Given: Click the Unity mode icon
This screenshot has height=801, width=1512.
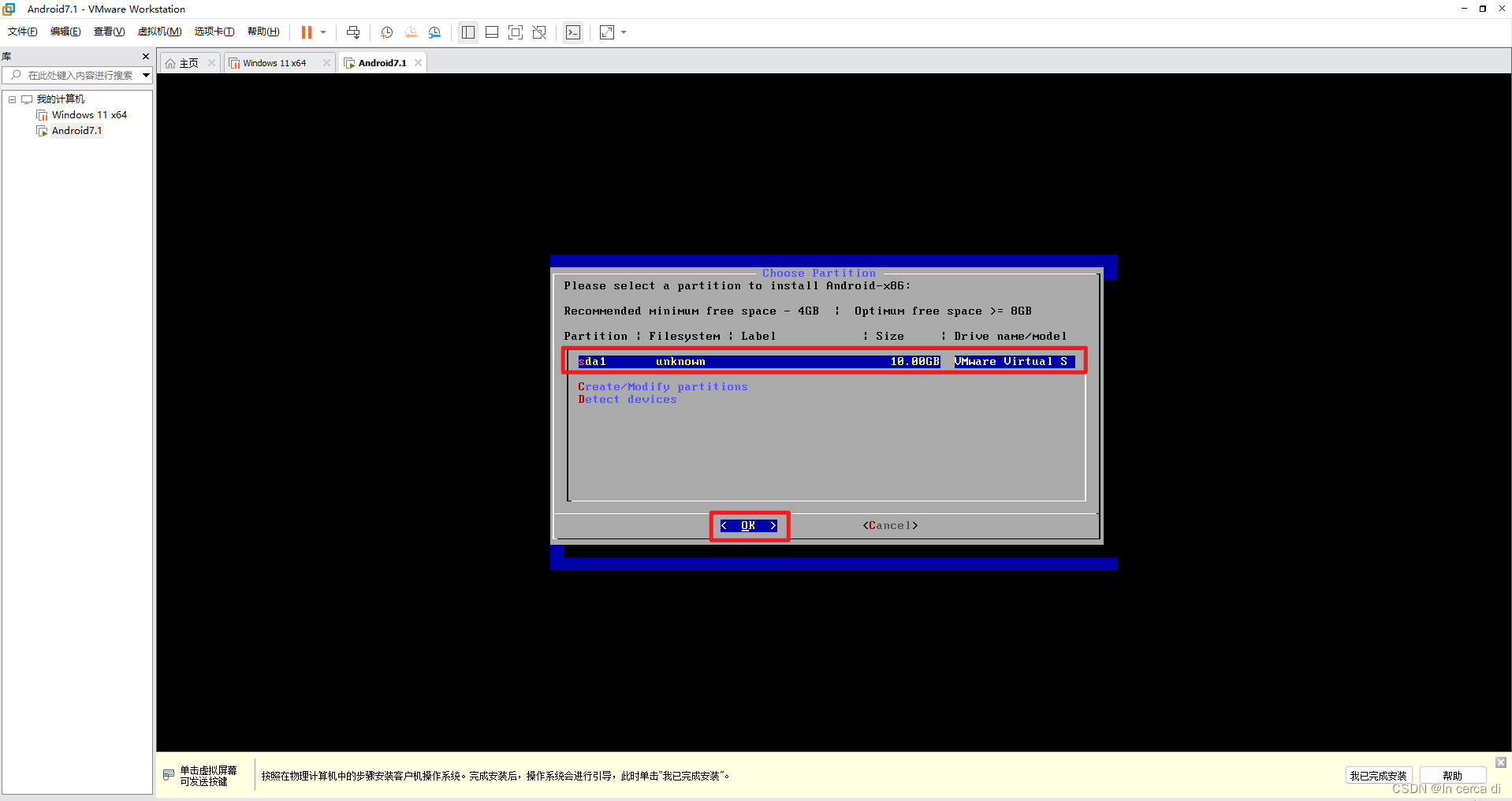Looking at the screenshot, I should (x=539, y=32).
